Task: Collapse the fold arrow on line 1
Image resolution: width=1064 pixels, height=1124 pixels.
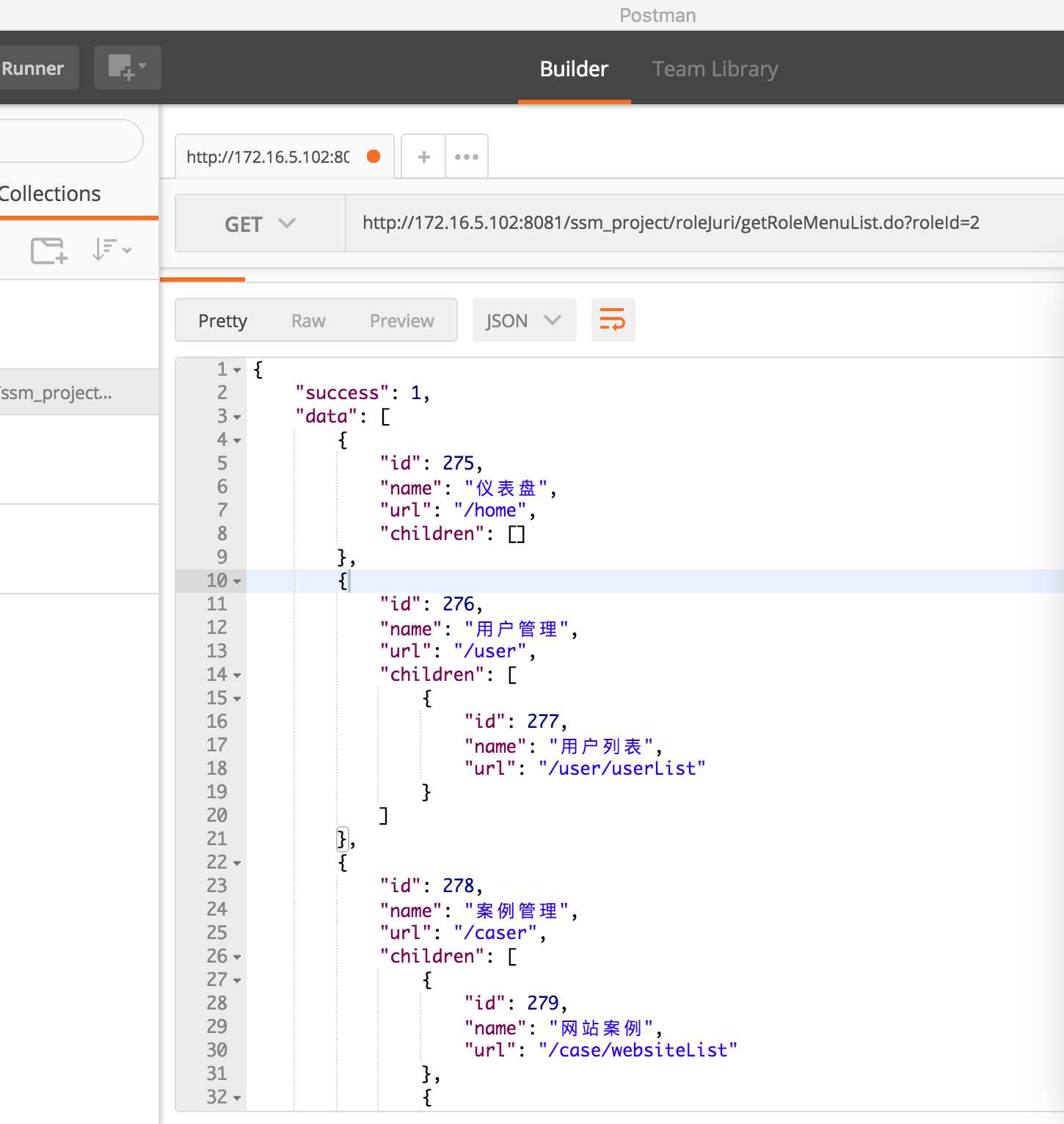Action: point(237,371)
